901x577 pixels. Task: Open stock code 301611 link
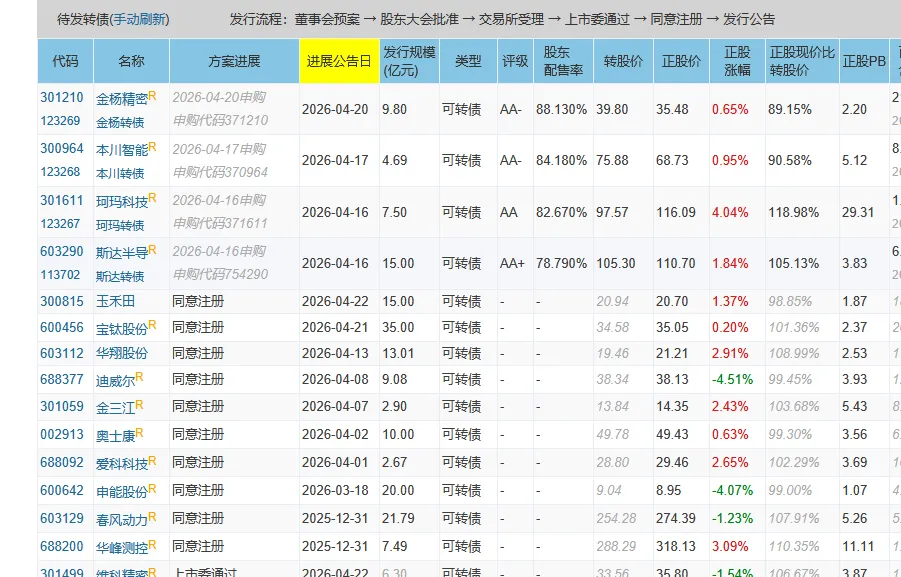61,201
